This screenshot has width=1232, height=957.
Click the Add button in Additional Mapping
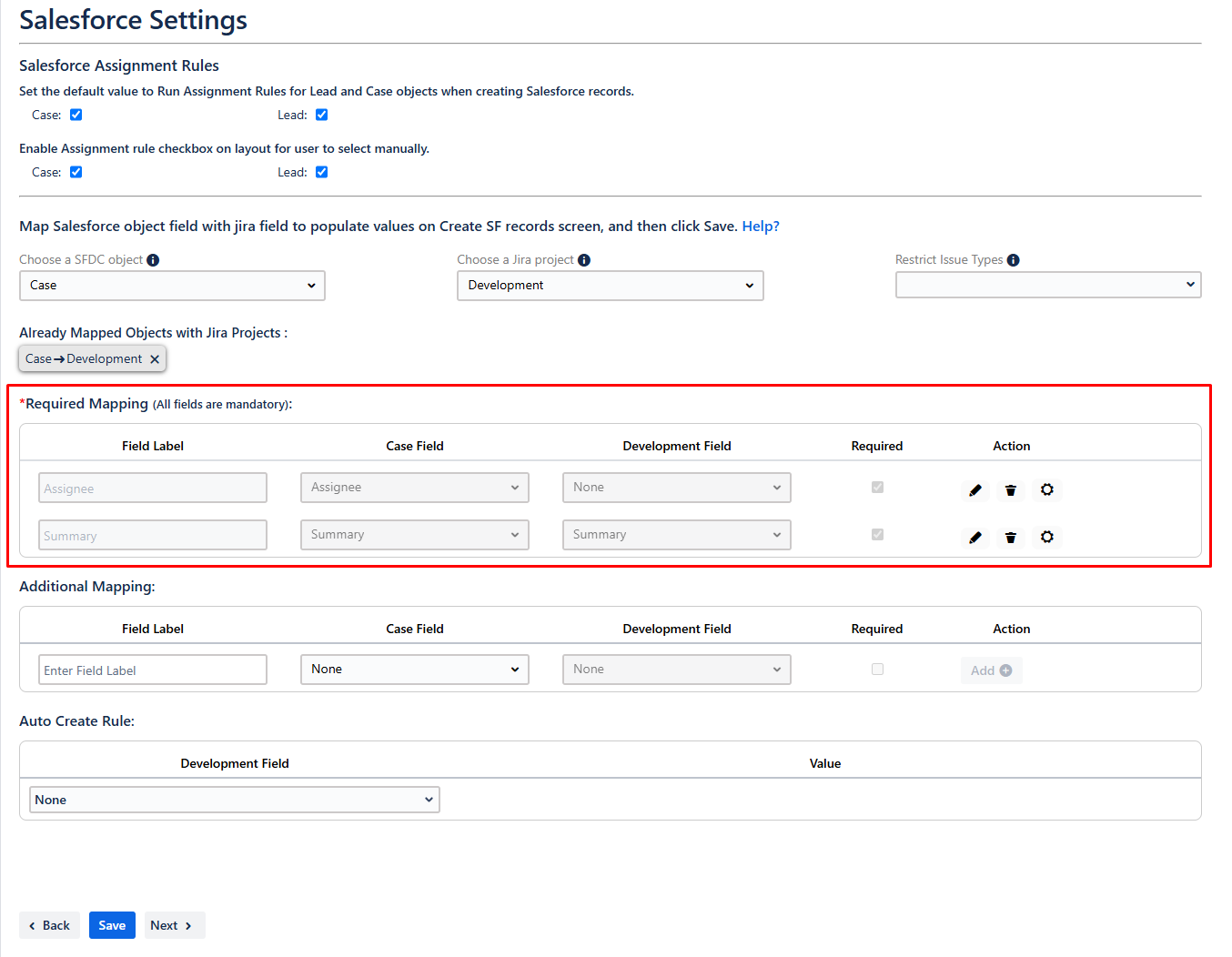[991, 670]
